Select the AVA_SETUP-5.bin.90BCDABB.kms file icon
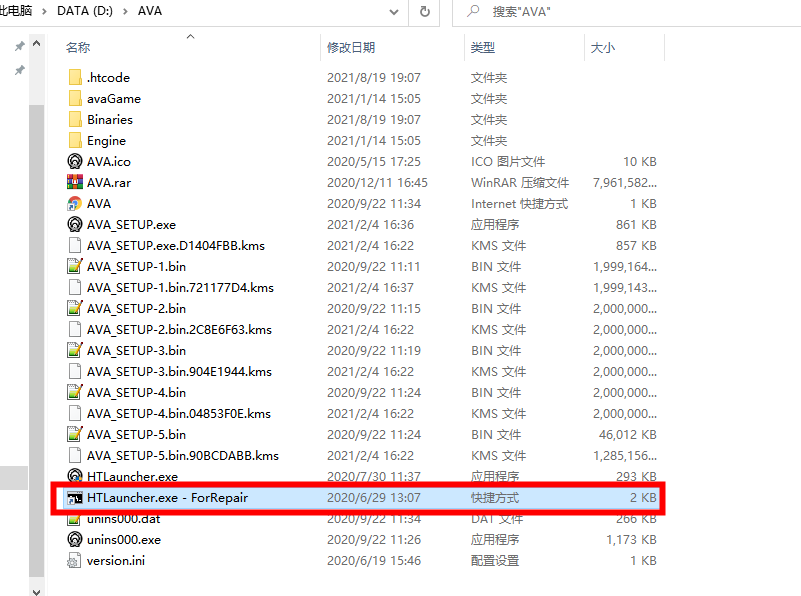 [75, 455]
